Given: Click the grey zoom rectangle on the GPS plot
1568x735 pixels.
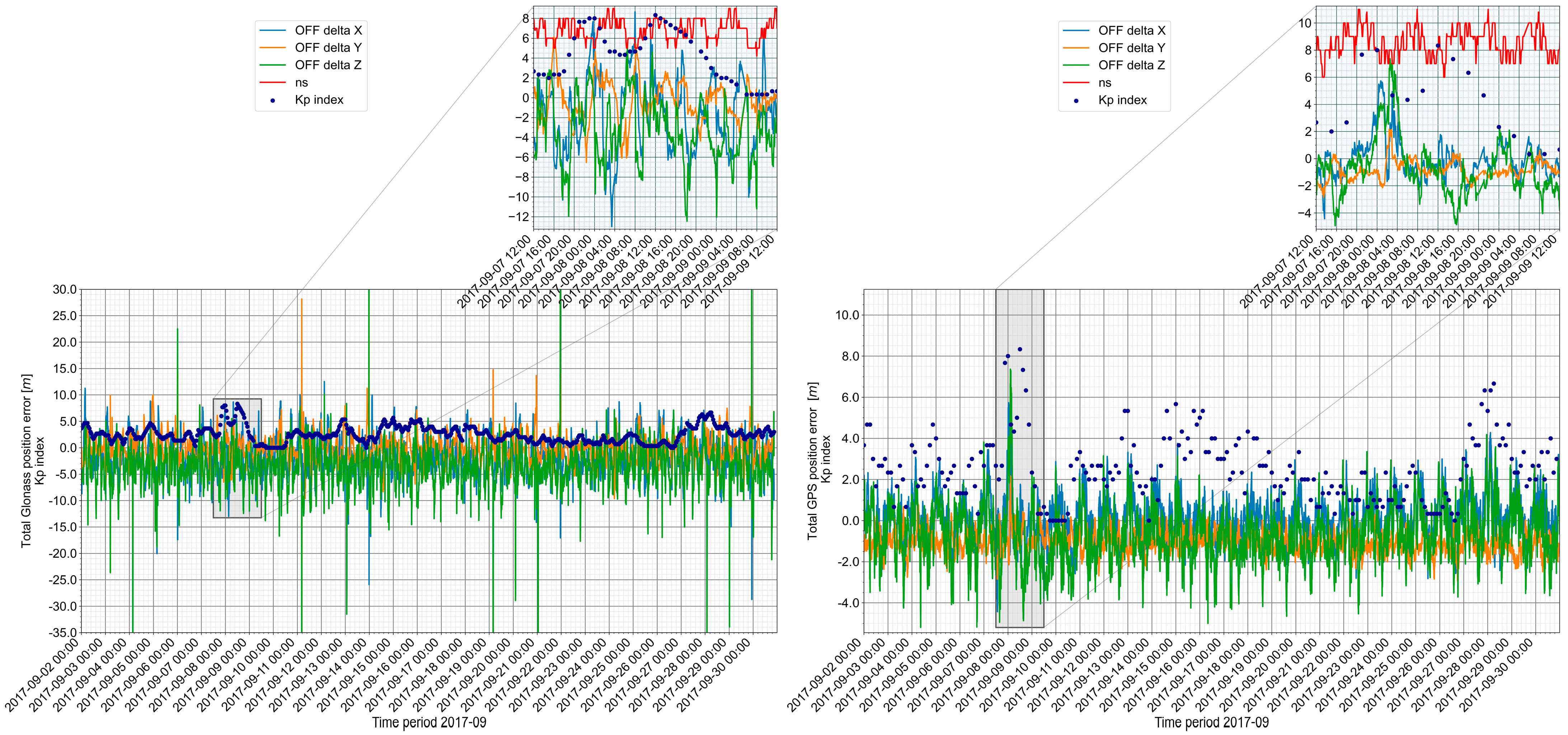Looking at the screenshot, I should pyautogui.click(x=1020, y=458).
